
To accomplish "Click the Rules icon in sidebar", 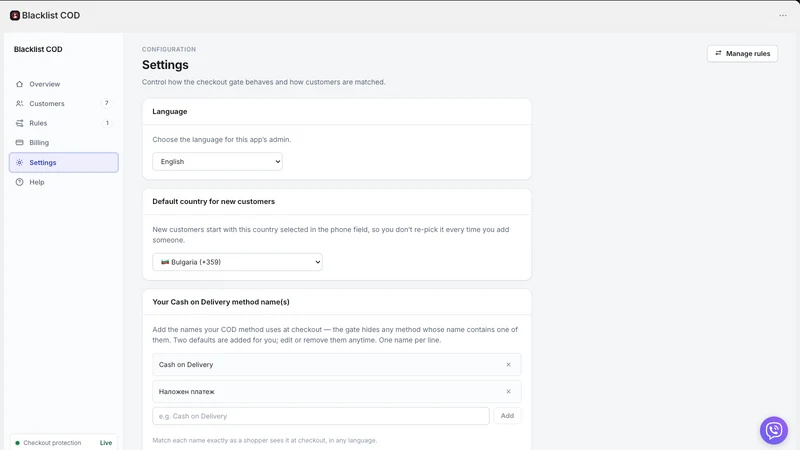I will 19,123.
